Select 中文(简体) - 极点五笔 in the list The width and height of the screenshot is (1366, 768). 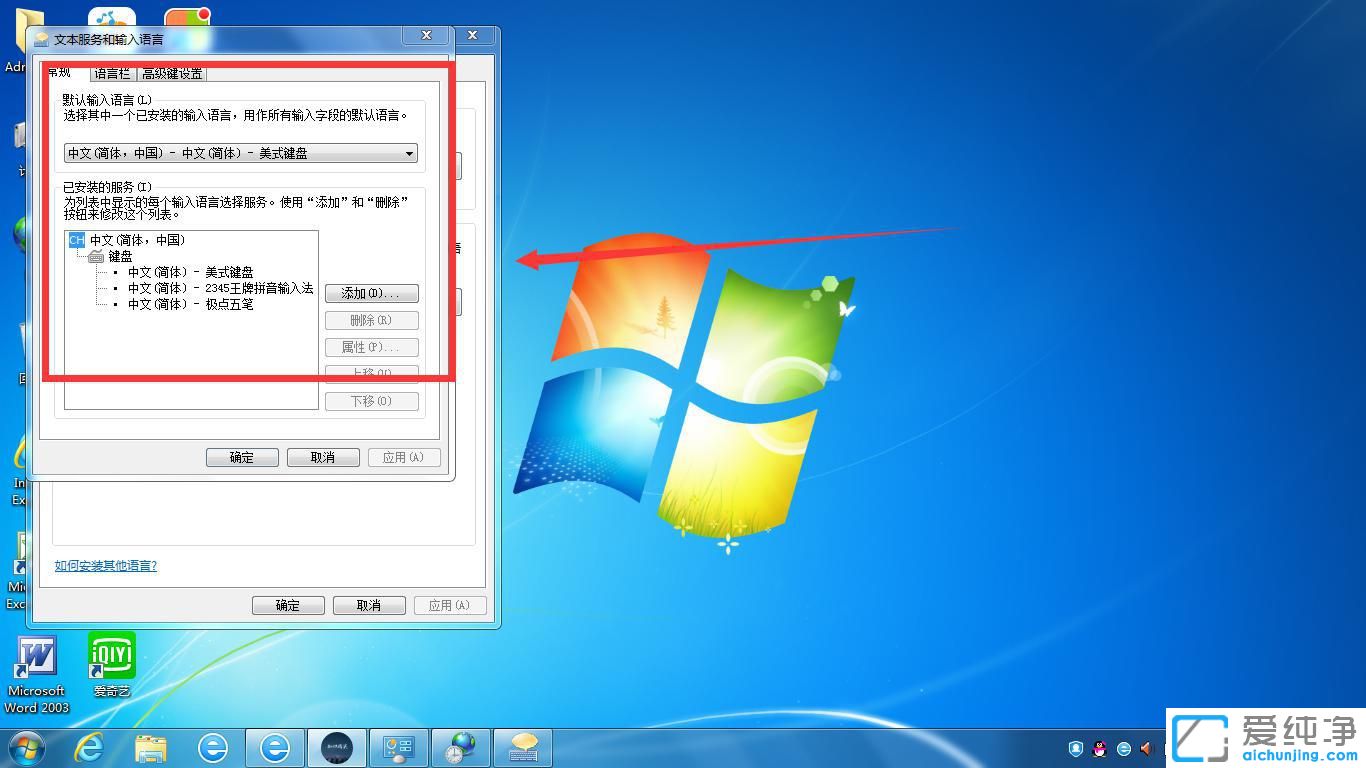point(191,304)
